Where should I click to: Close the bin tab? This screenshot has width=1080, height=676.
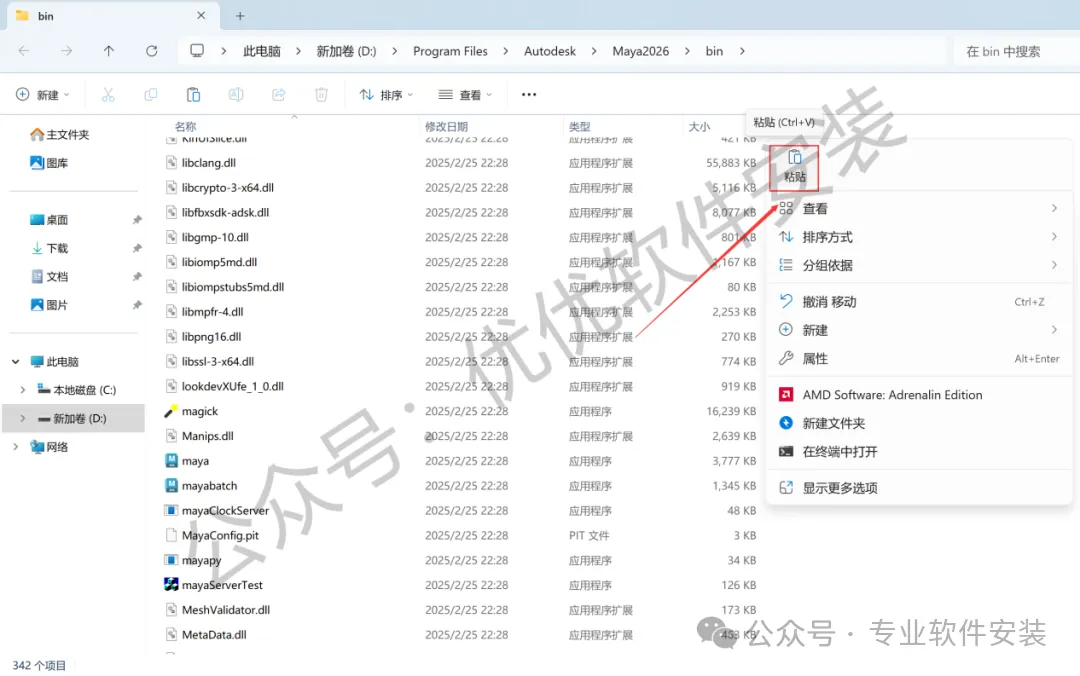tap(201, 15)
